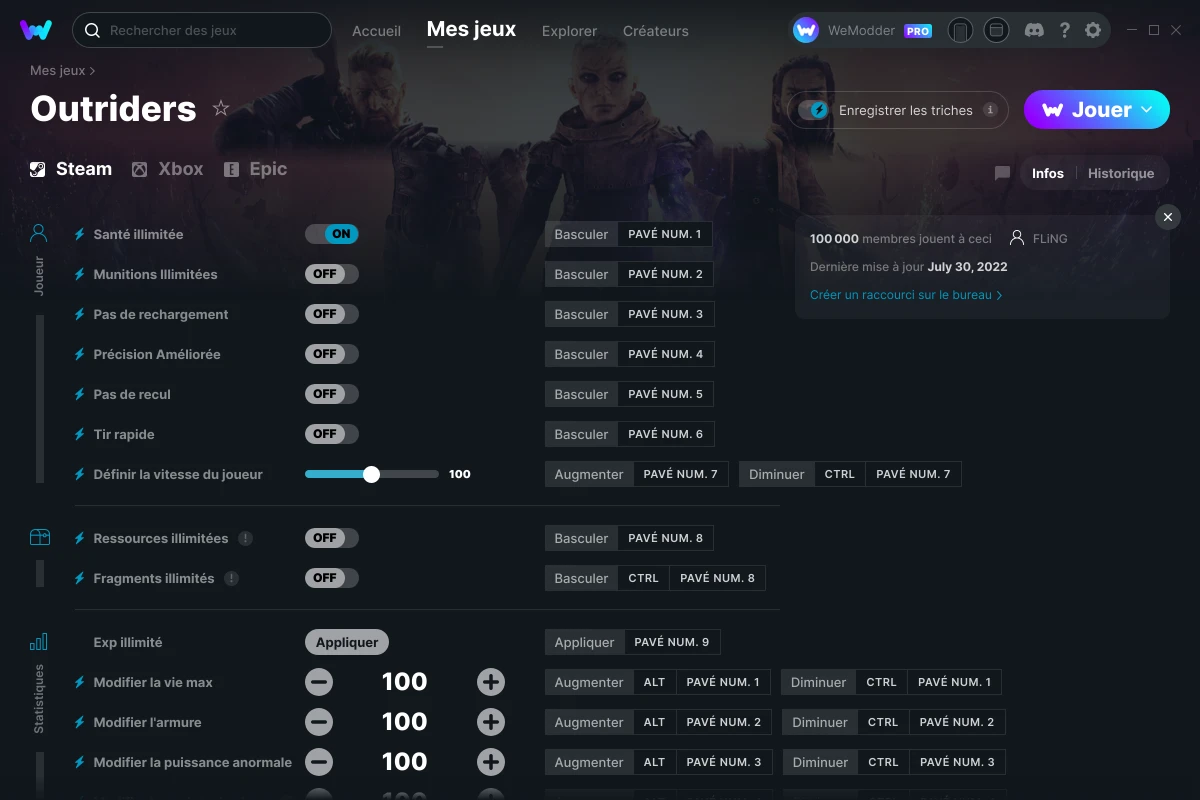This screenshot has width=1200, height=800.
Task: Open the chat bubble icon
Action: point(1002,173)
